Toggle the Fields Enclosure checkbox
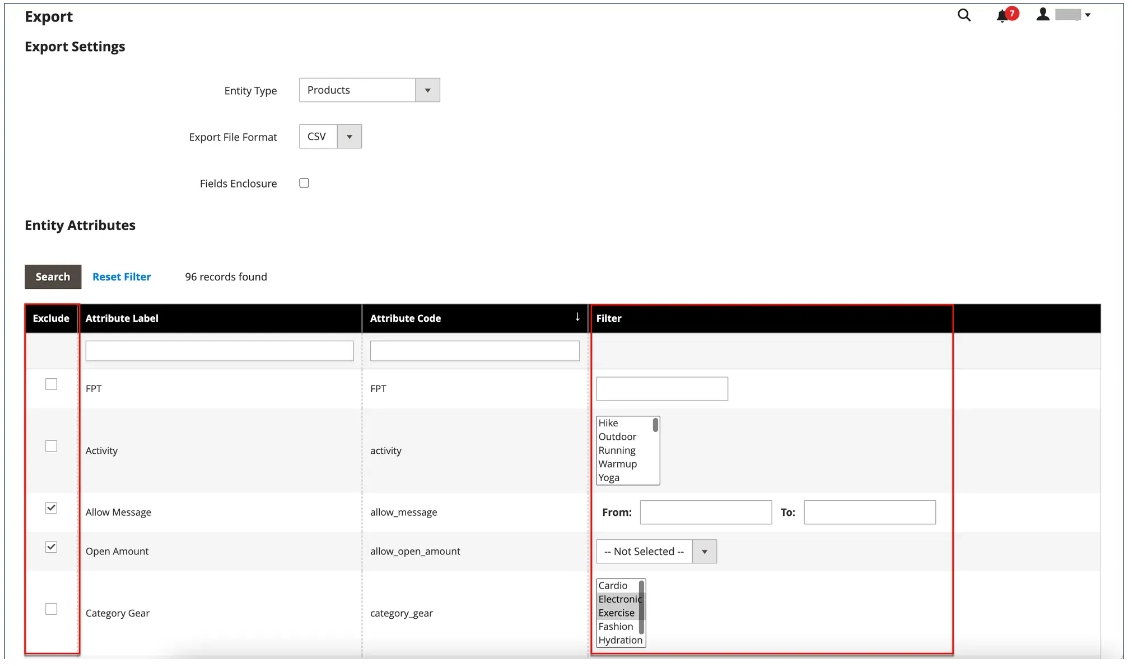 (x=304, y=183)
